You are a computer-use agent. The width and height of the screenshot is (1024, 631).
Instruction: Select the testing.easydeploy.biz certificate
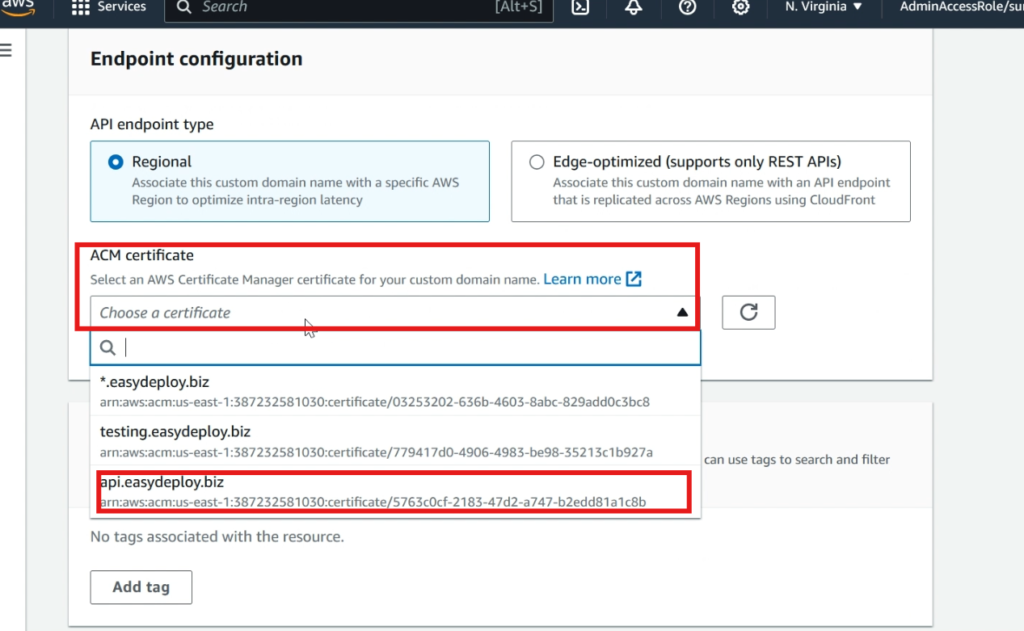pyautogui.click(x=300, y=440)
